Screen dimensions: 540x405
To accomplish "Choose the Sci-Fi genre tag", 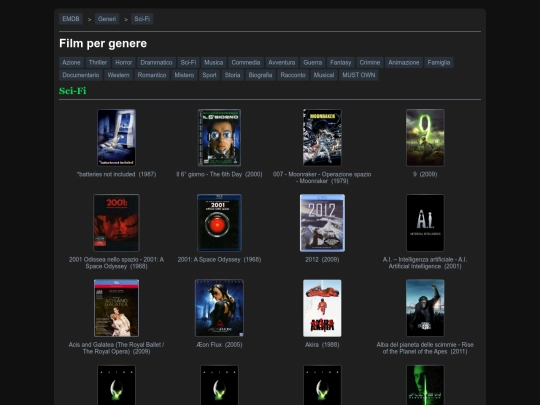I will click(188, 63).
